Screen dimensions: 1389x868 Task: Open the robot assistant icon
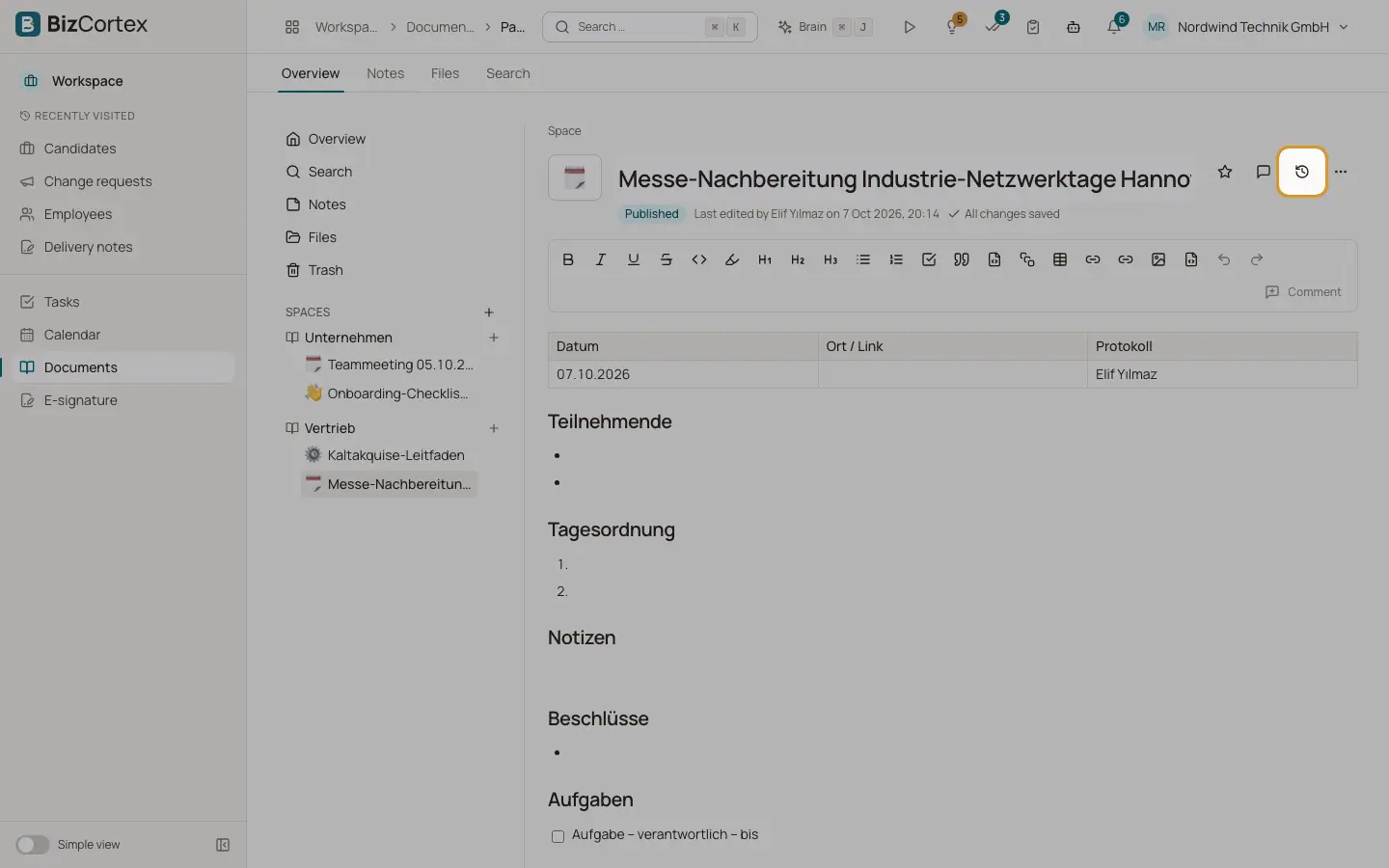tap(1074, 27)
